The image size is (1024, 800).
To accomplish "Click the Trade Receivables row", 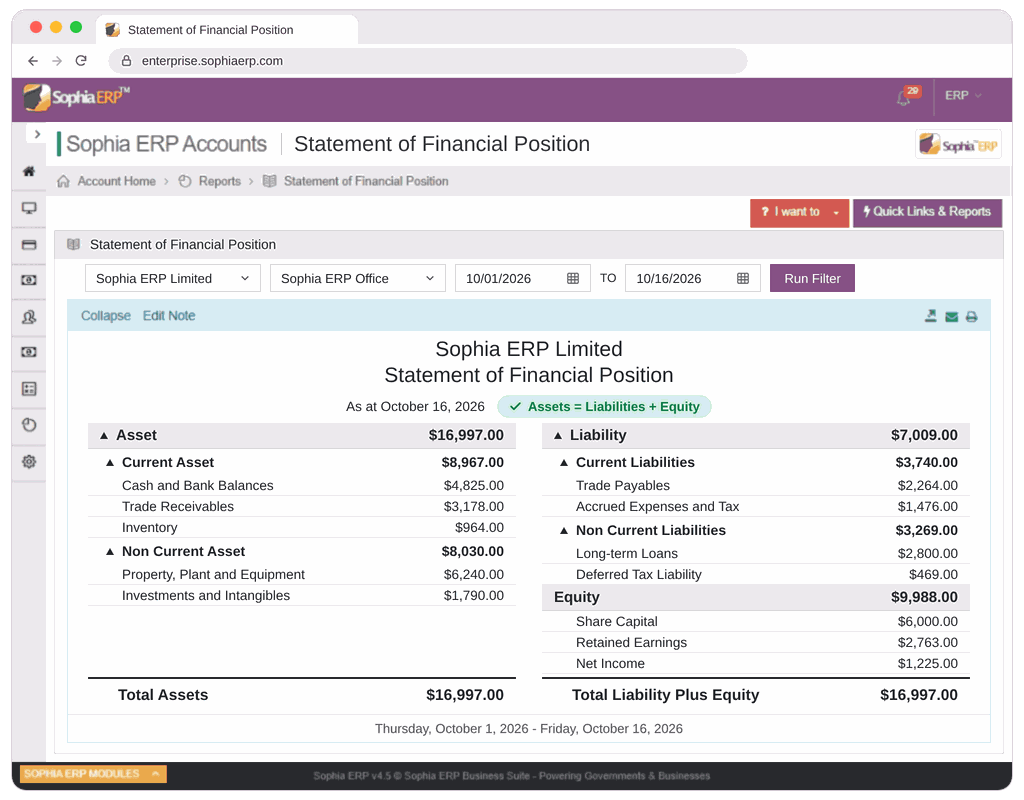I will point(302,506).
